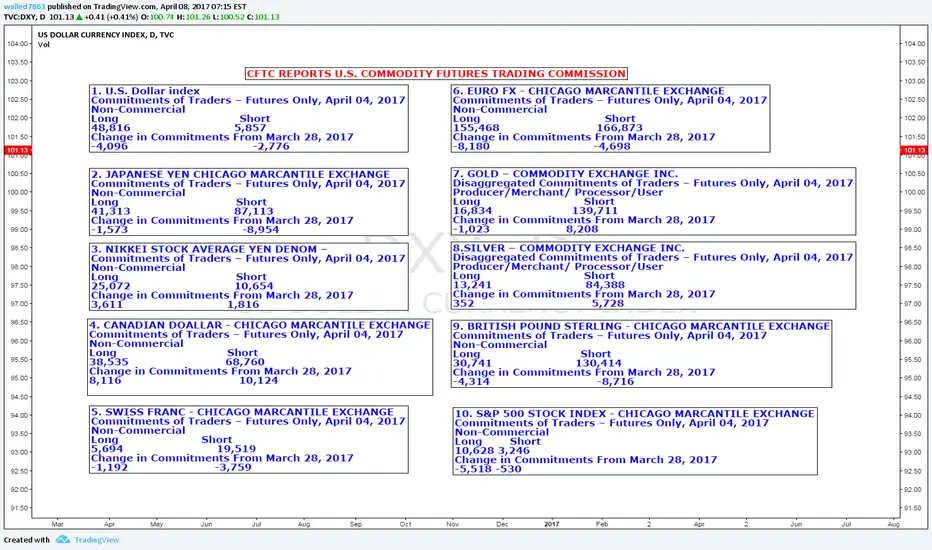Image resolution: width=932 pixels, height=550 pixels.
Task: Select the 6. EURO FX heading
Action: click(x=588, y=91)
